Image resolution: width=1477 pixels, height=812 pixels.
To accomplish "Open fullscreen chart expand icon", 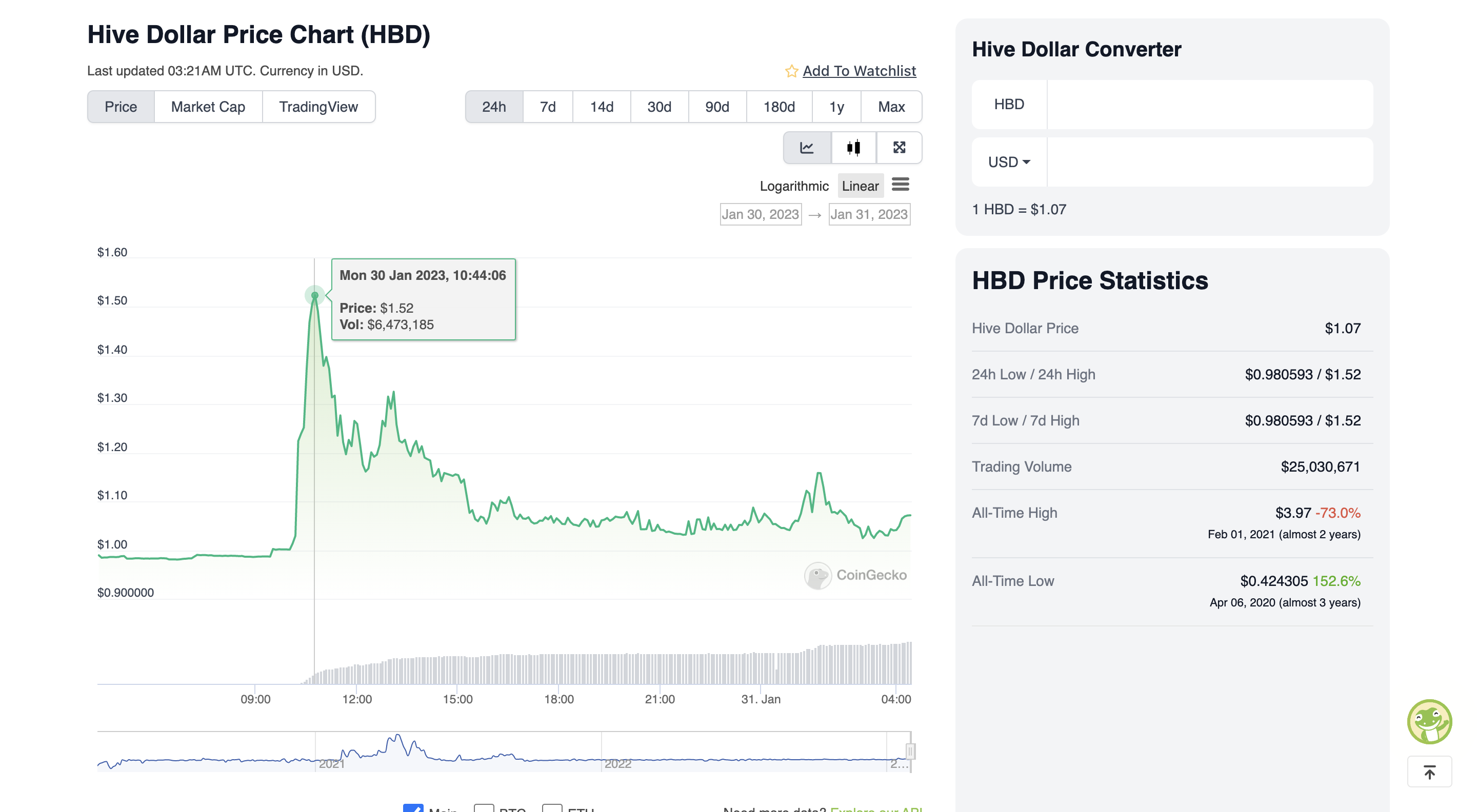I will 899,148.
